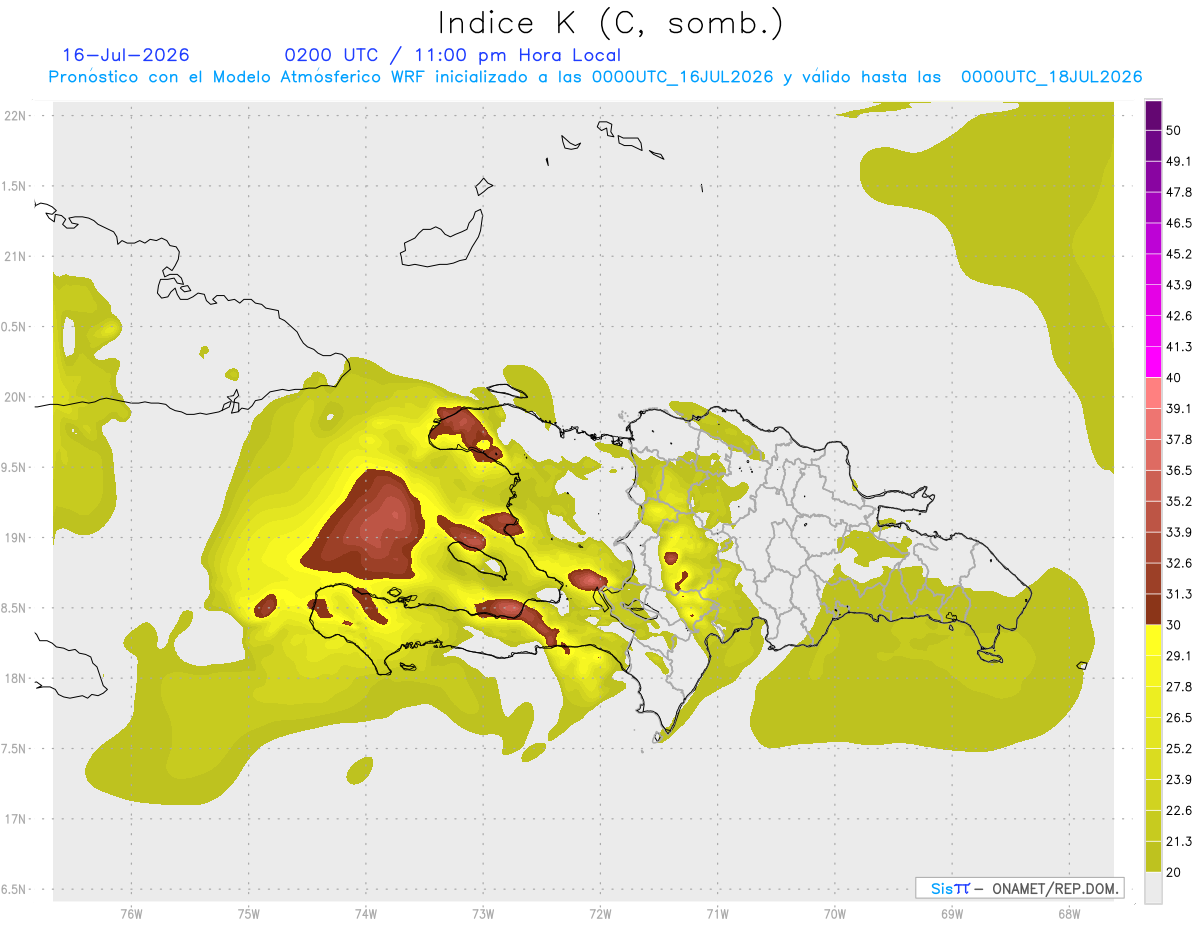Click the latitude label '0.5N'
The image size is (1200, 927).
point(15,327)
